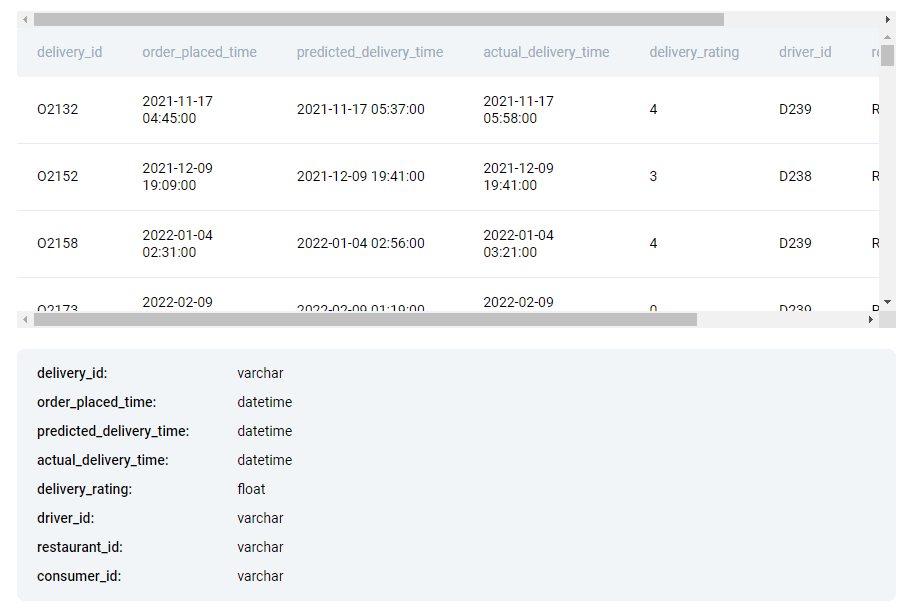Click the up arrow on the vertical scrollbar
The width and height of the screenshot is (910, 615).
(x=888, y=38)
